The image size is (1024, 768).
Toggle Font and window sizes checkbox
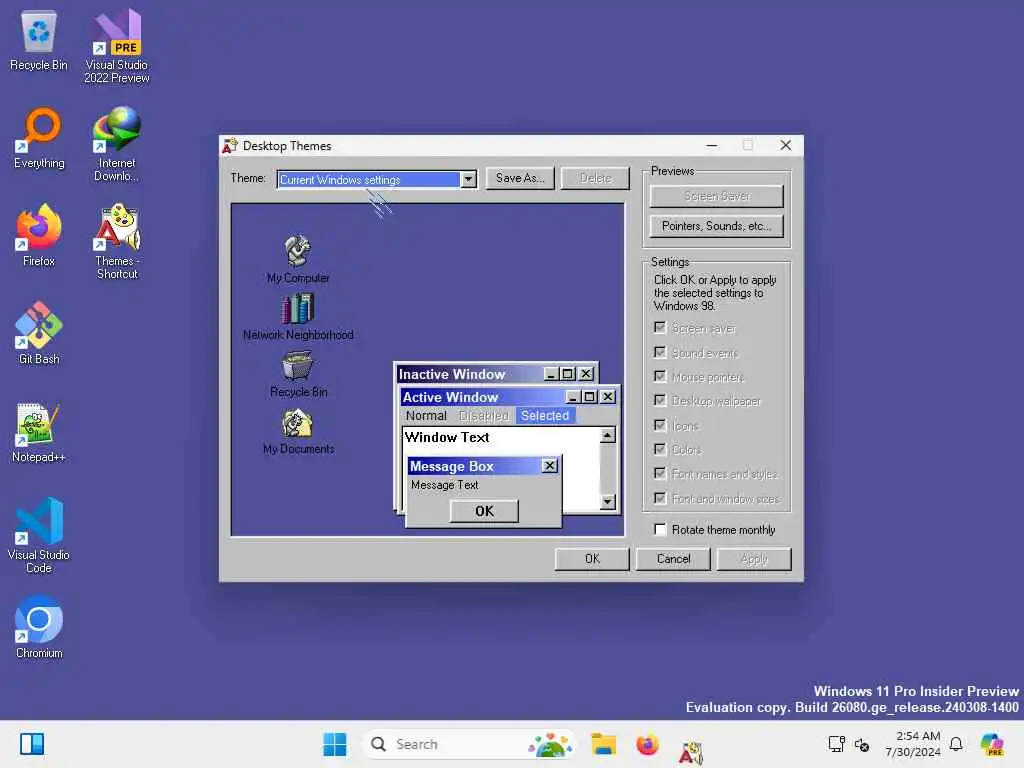(x=660, y=499)
